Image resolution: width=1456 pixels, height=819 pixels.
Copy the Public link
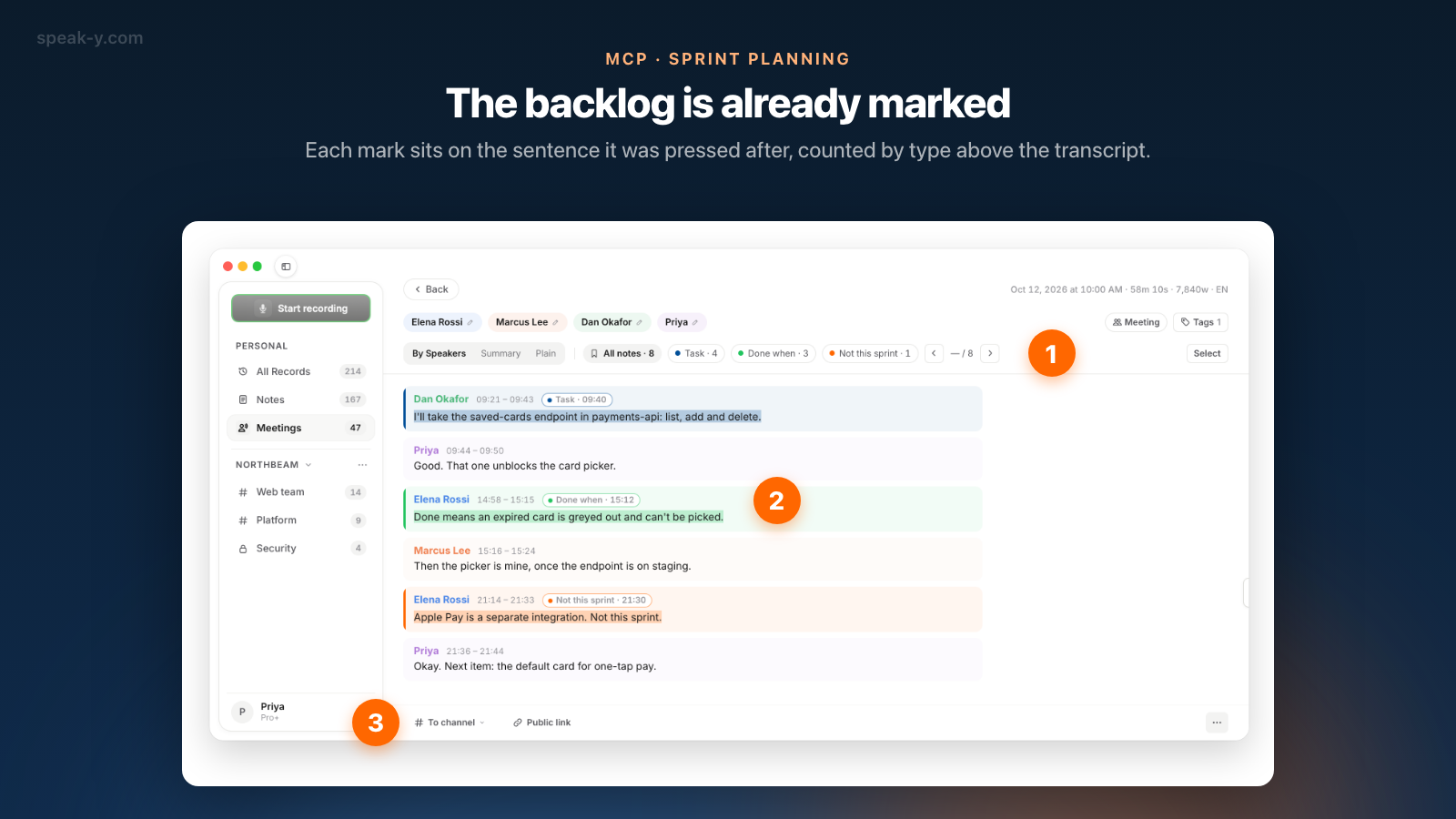(x=542, y=723)
